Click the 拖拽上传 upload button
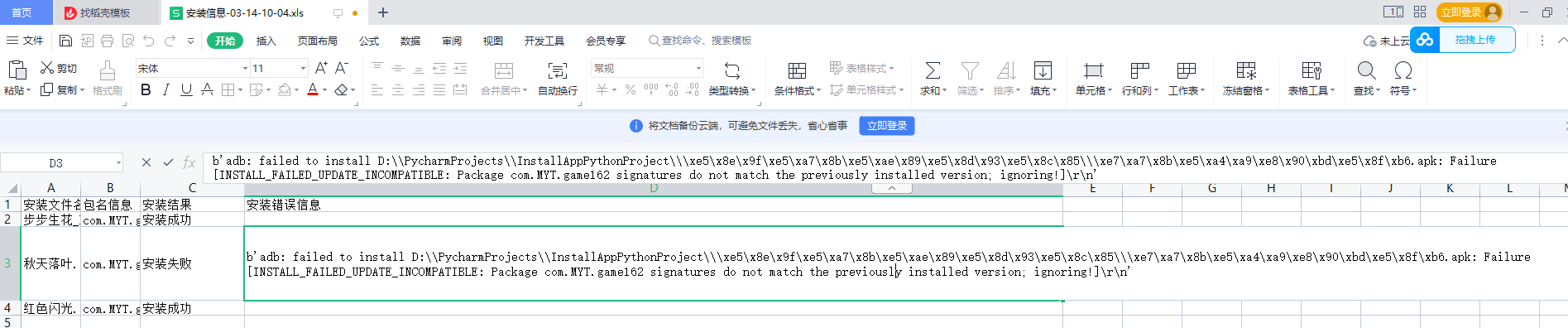1568x328 pixels. [1462, 40]
